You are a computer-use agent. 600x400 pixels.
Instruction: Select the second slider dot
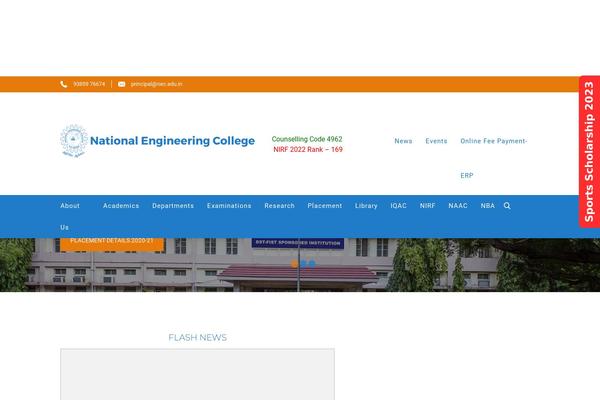pyautogui.click(x=303, y=263)
